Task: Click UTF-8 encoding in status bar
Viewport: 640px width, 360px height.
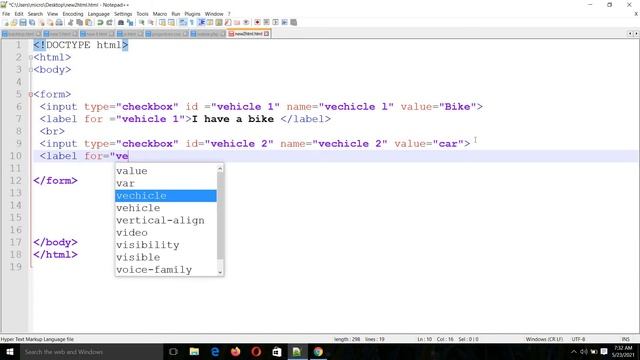Action: pyautogui.click(x=578, y=339)
